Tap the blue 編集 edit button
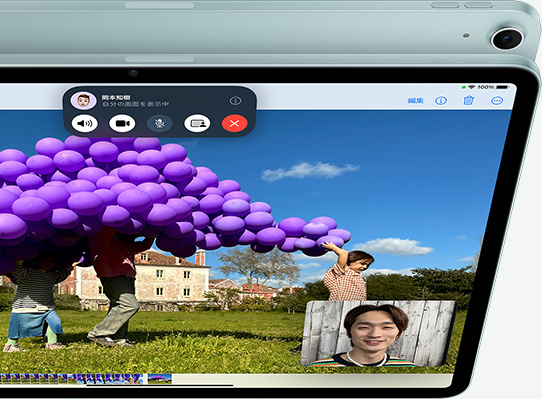This screenshot has width=542, height=399. tap(415, 101)
